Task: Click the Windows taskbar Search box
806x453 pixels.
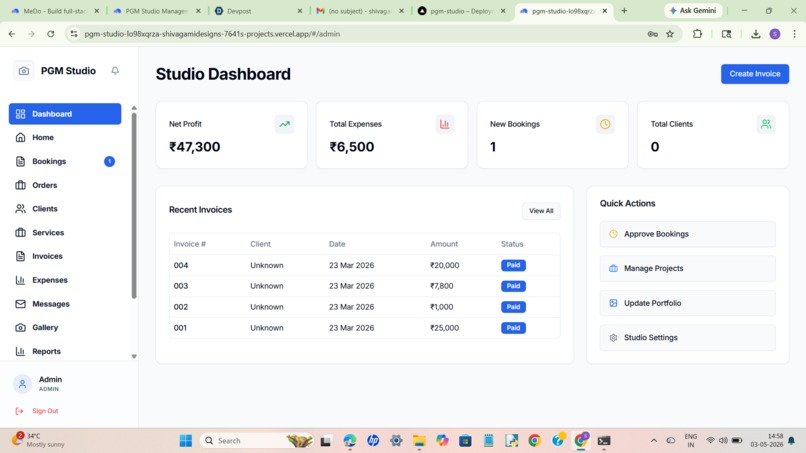Action: coord(257,441)
